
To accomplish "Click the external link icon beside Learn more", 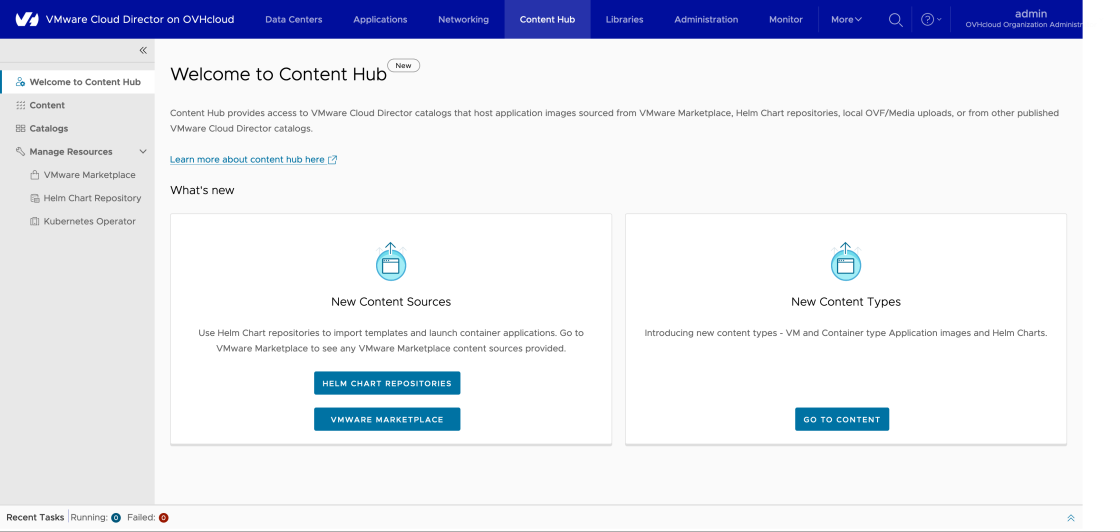I will (x=332, y=160).
